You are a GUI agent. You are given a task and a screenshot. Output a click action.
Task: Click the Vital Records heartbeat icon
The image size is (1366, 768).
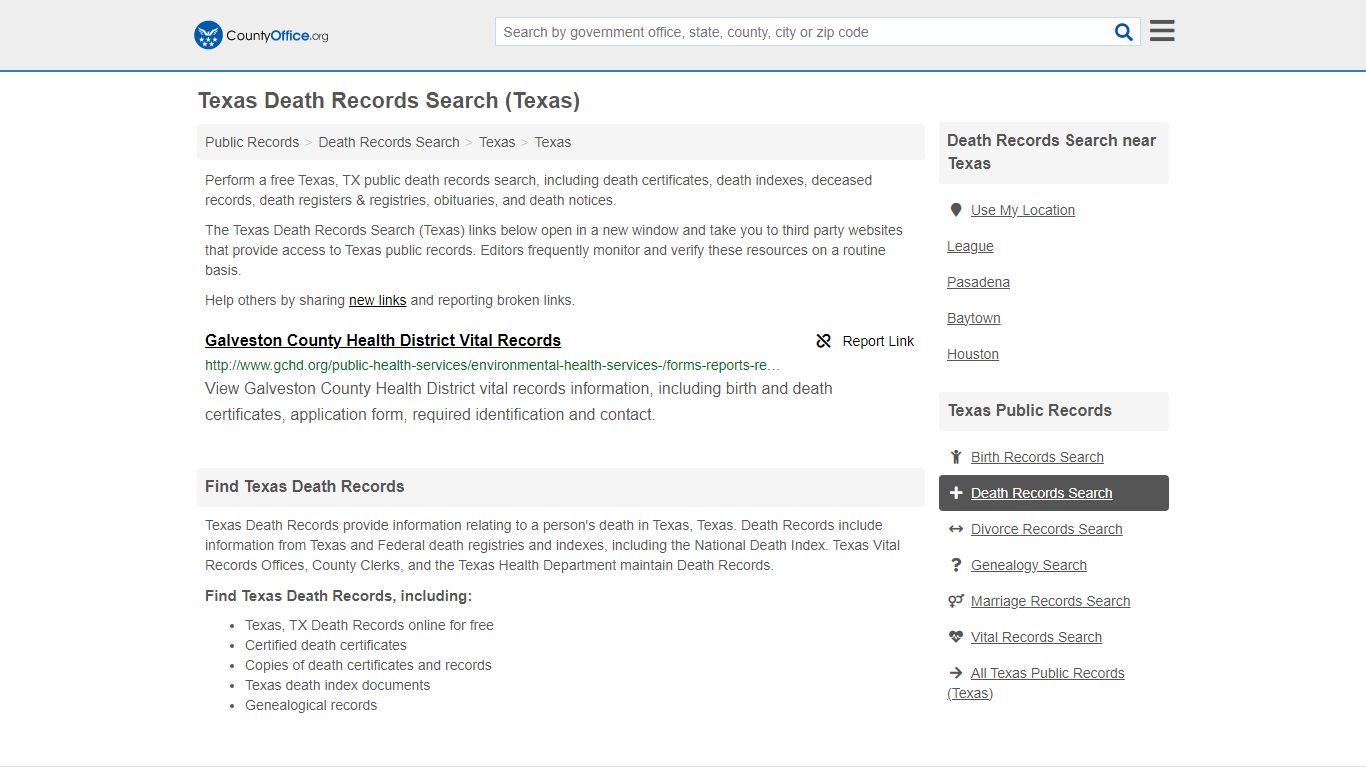[x=956, y=637]
